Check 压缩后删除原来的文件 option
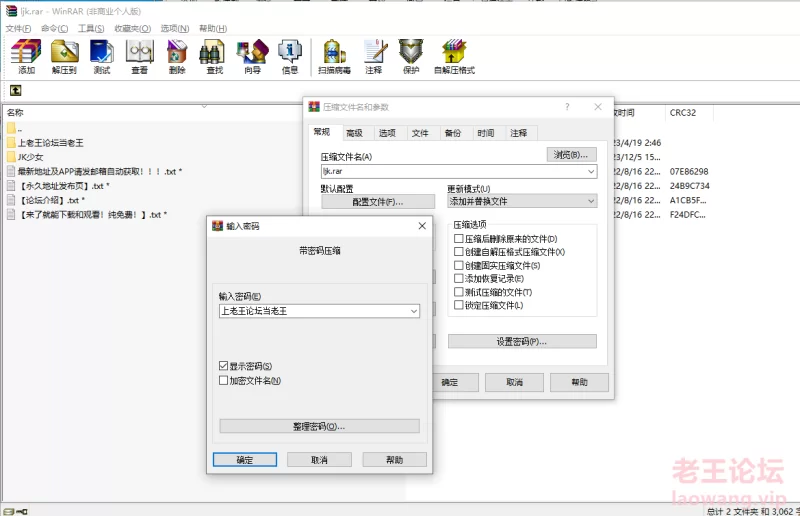Screen dimensions: 800x516 click(x=459, y=238)
